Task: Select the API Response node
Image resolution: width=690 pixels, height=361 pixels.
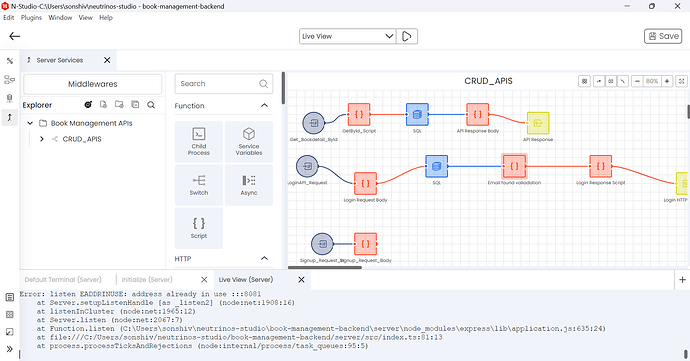Action: pos(538,123)
